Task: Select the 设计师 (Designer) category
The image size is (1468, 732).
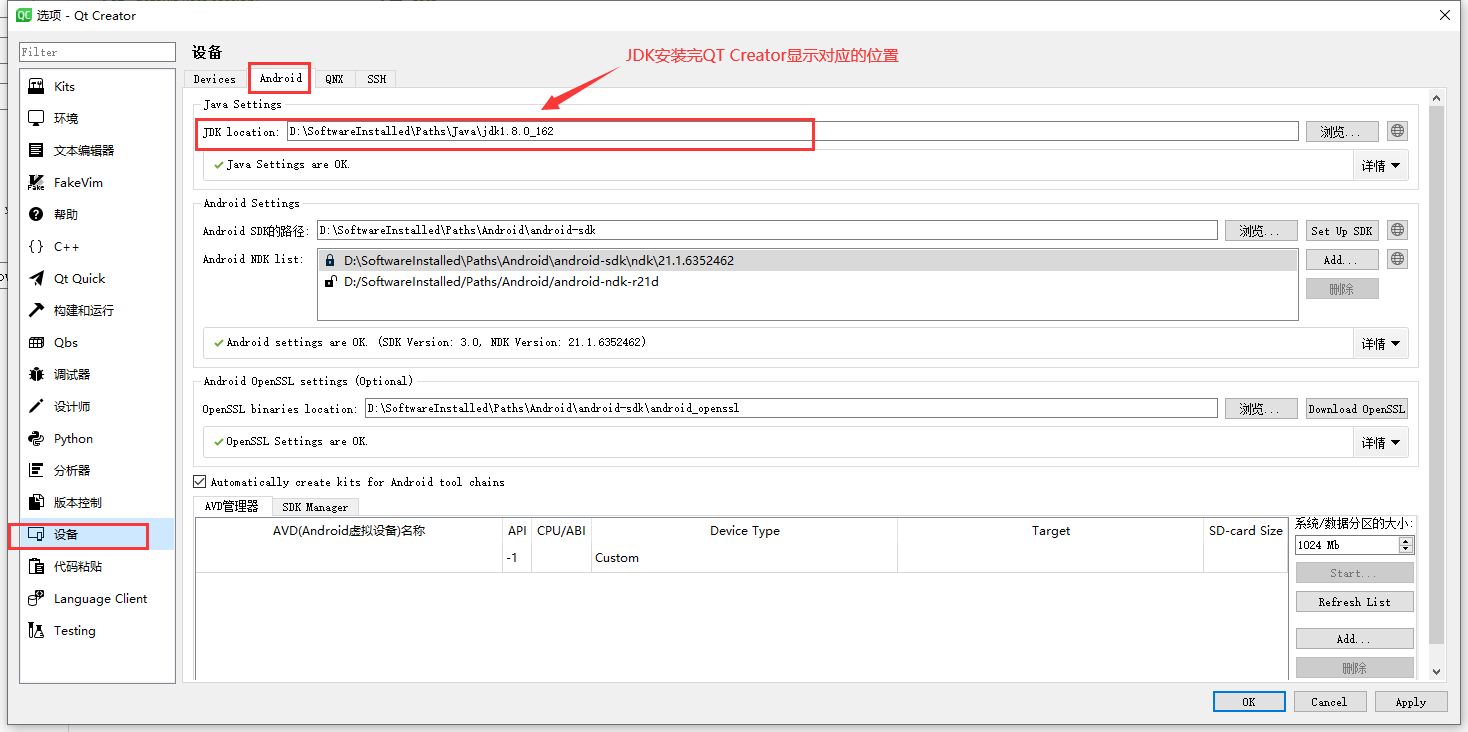Action: tap(67, 406)
